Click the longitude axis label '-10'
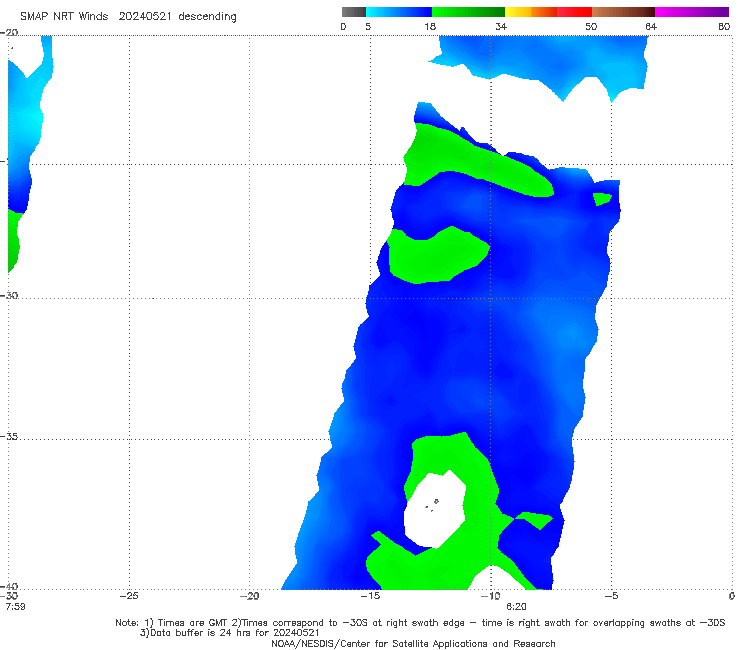Image resolution: width=740 pixels, height=650 pixels. [x=490, y=596]
